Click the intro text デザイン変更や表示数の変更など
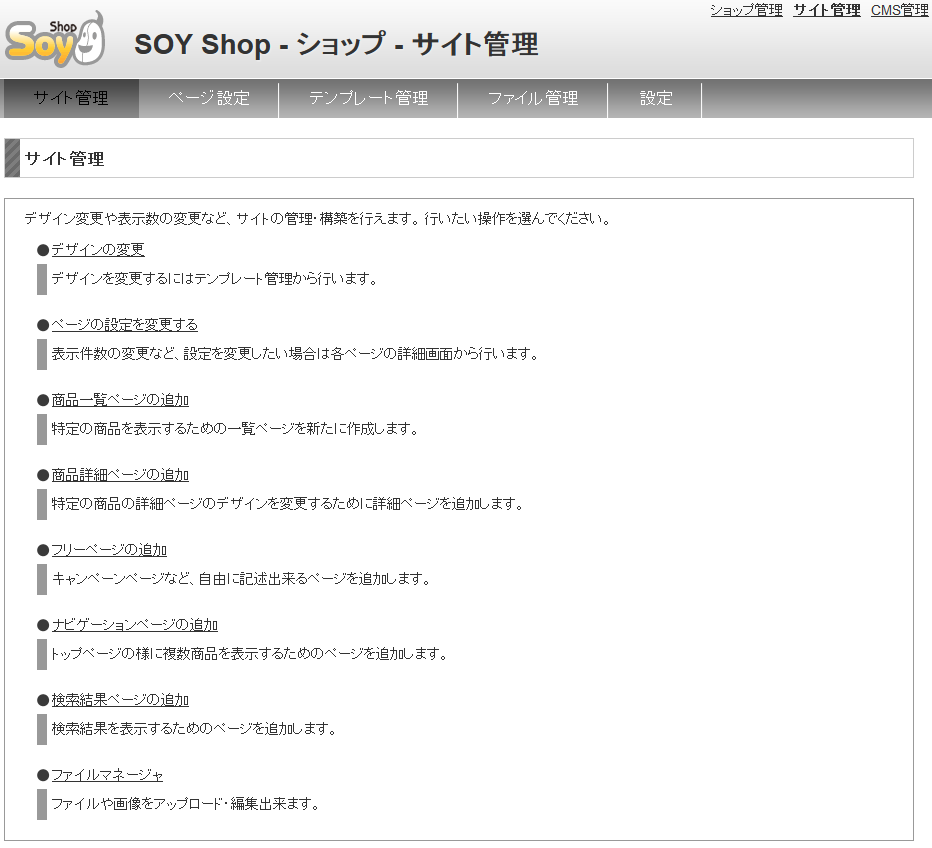 click(x=317, y=219)
